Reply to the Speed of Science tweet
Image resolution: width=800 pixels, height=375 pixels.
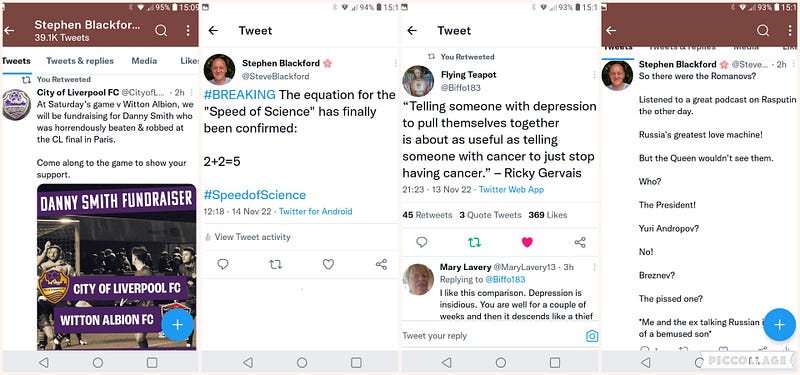[222, 264]
